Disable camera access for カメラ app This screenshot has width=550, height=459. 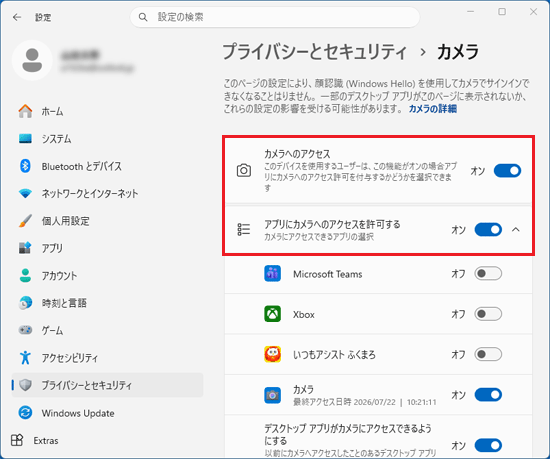coord(488,395)
